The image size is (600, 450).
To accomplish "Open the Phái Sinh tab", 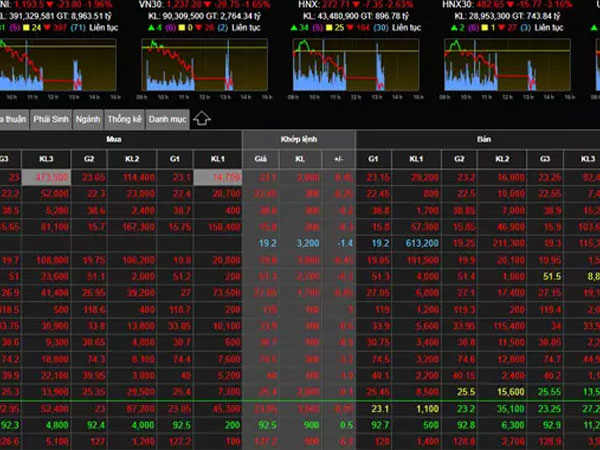I will (50, 119).
